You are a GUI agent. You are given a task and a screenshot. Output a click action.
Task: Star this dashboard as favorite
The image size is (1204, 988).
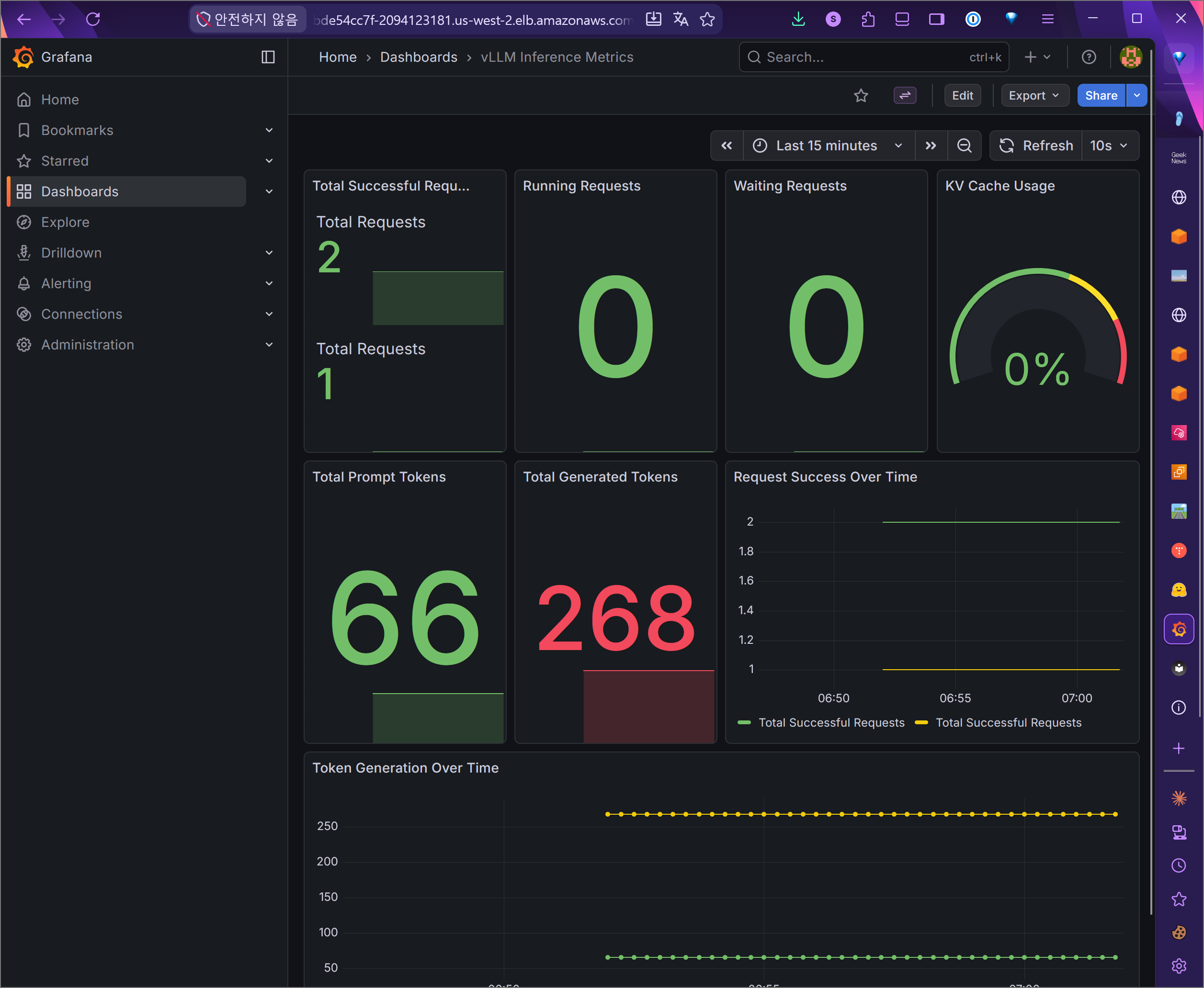click(x=861, y=96)
